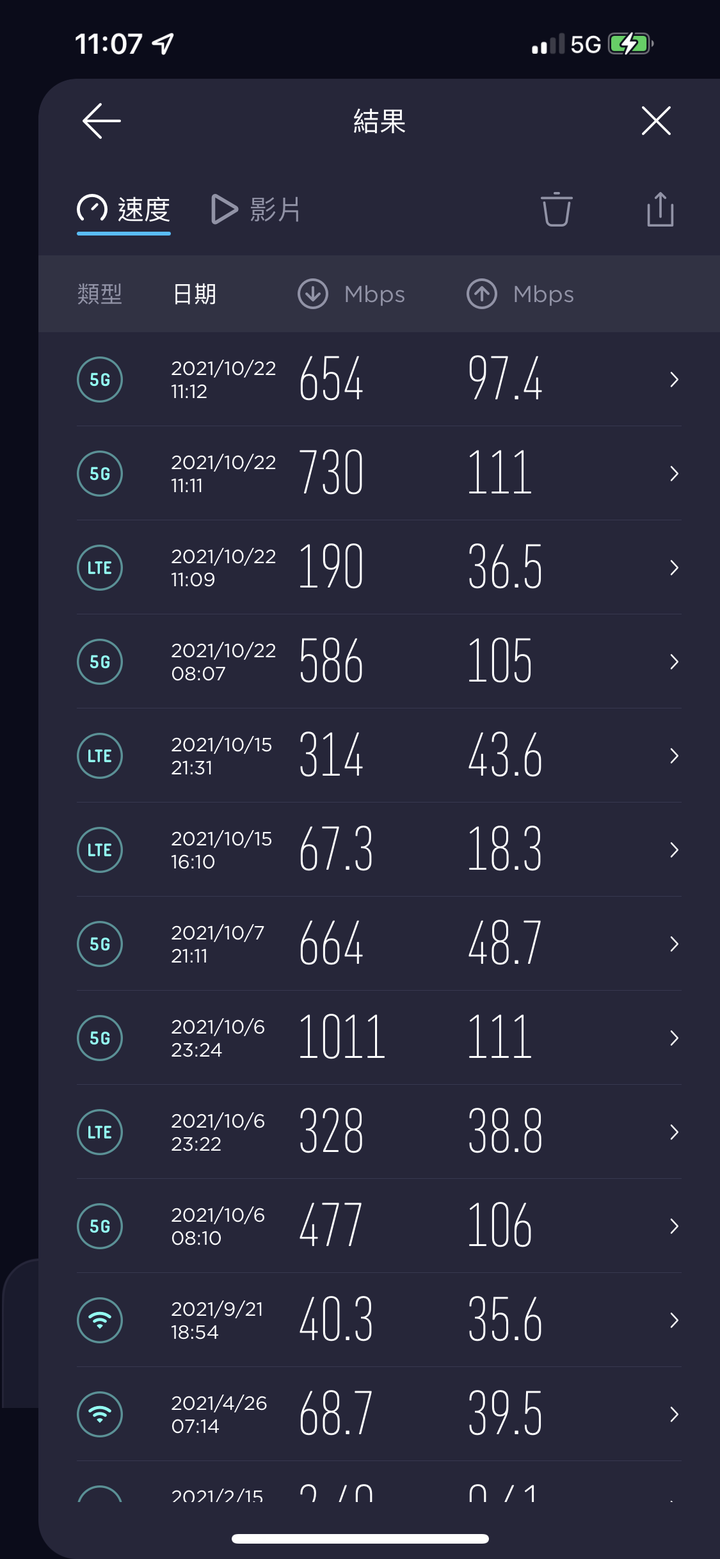Expand the 1011 Mbps result chevron
The width and height of the screenshot is (720, 1559).
tap(674, 1038)
